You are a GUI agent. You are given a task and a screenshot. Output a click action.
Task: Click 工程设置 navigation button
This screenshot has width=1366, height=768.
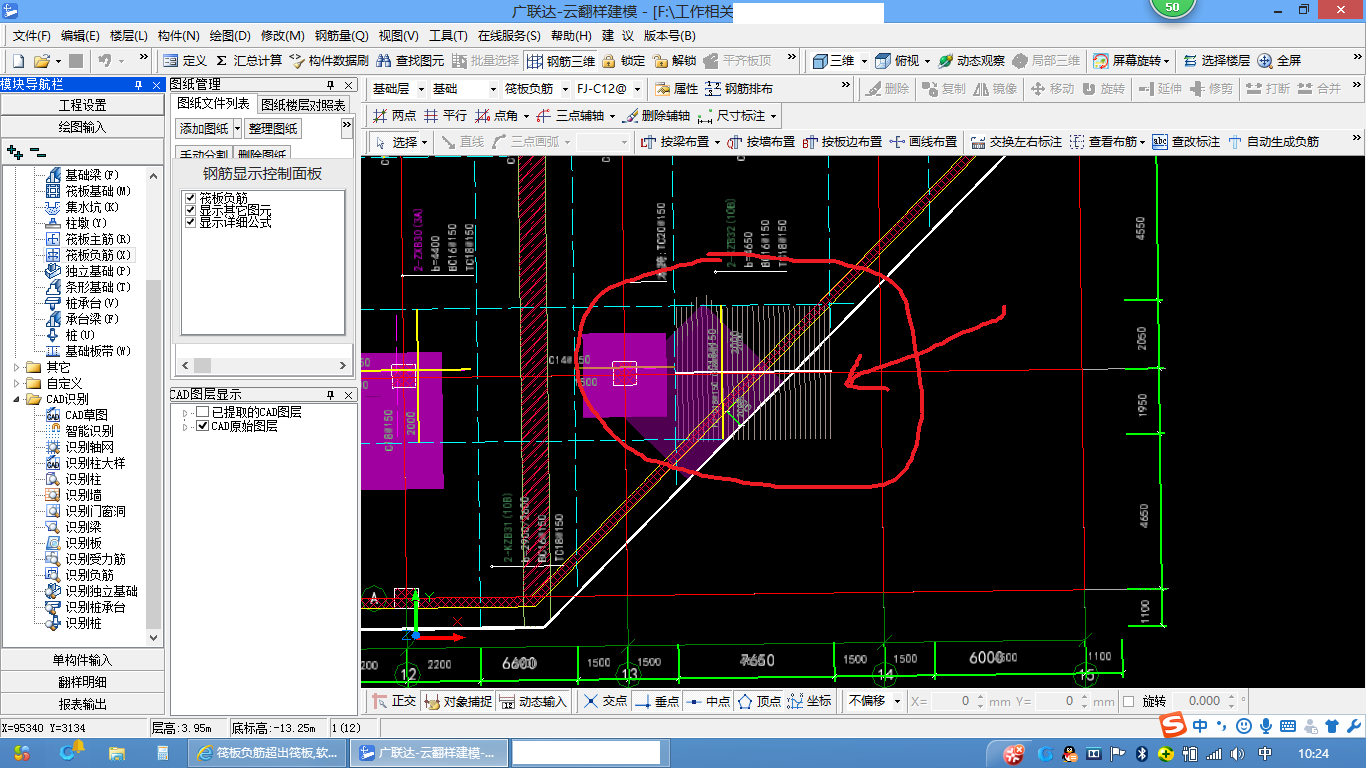coord(82,105)
